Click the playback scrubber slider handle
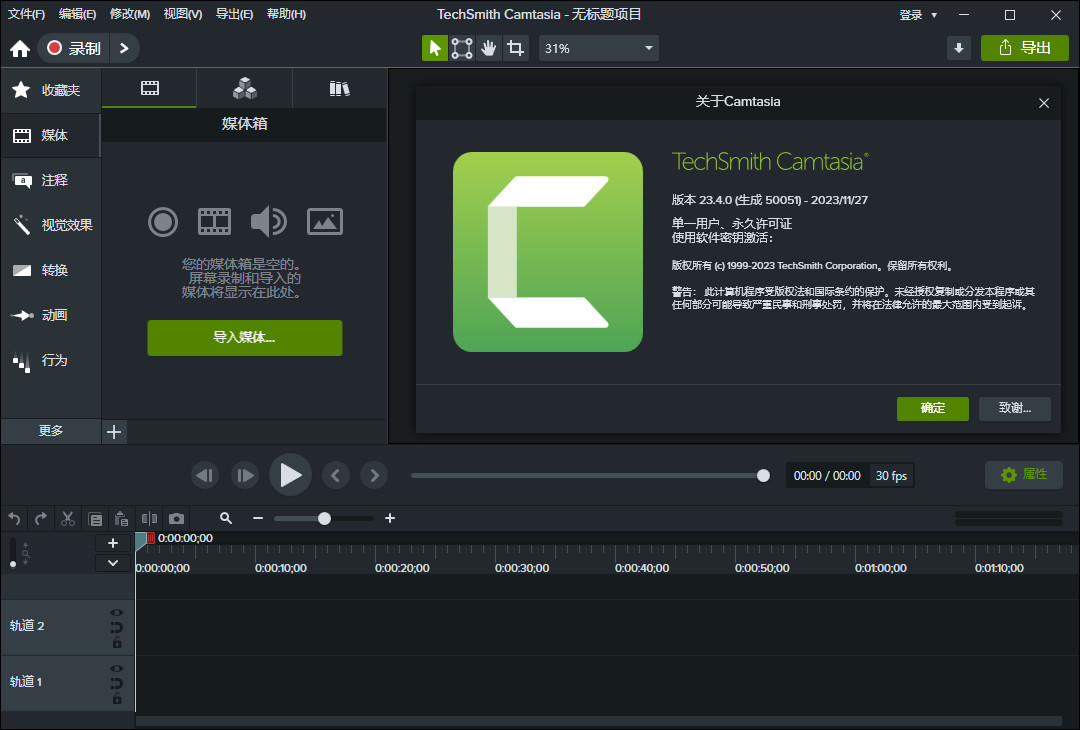This screenshot has width=1080, height=730. 763,475
